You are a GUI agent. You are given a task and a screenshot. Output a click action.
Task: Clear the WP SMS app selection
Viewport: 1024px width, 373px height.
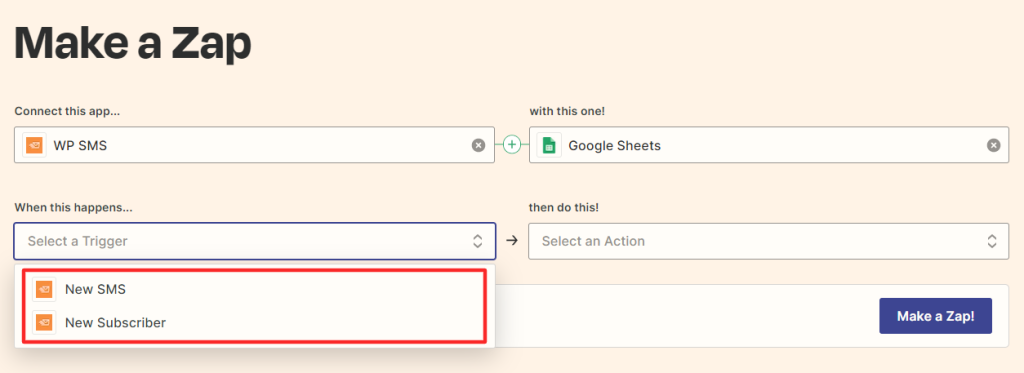point(479,145)
